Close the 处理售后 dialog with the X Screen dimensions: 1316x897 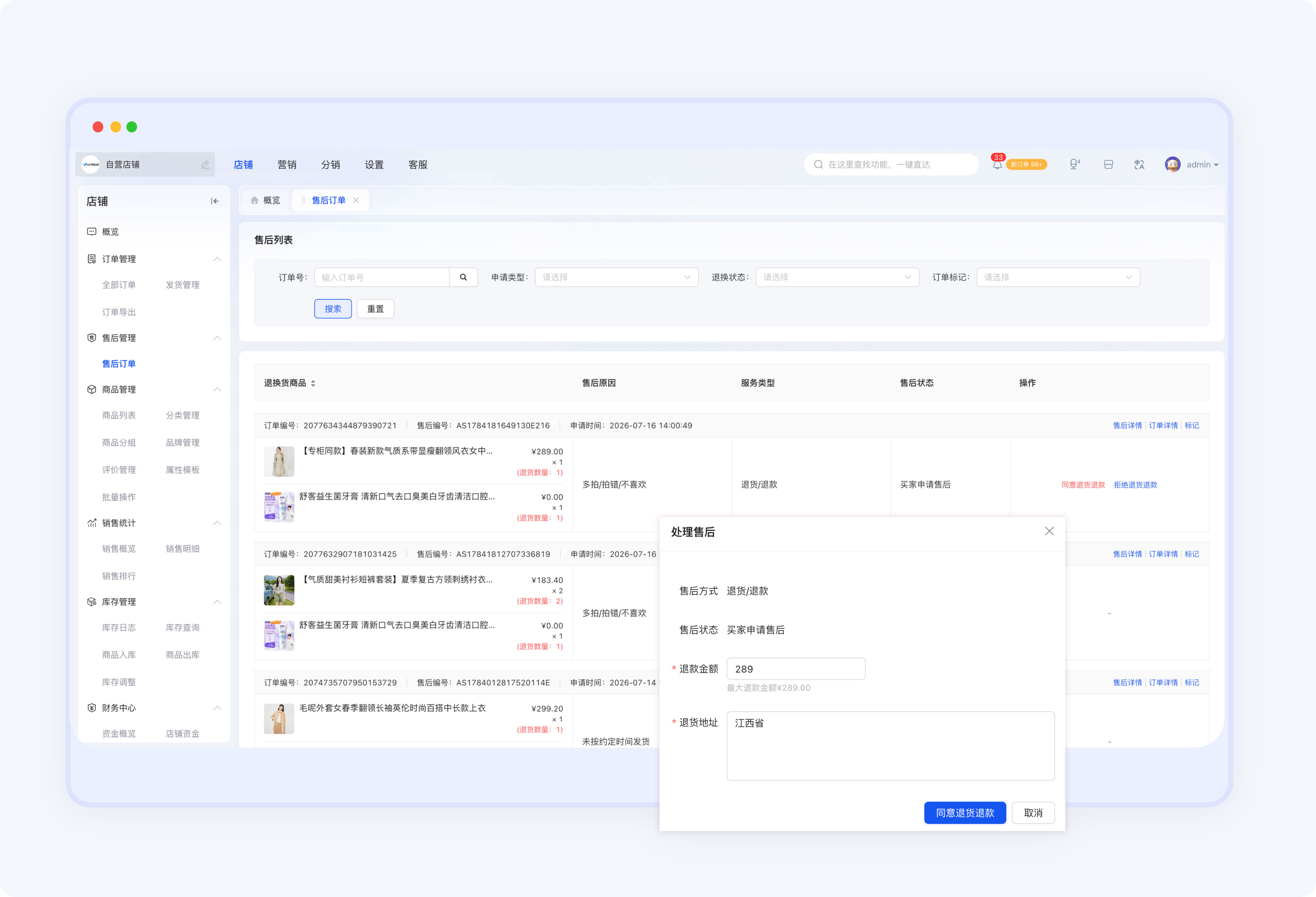1049,531
